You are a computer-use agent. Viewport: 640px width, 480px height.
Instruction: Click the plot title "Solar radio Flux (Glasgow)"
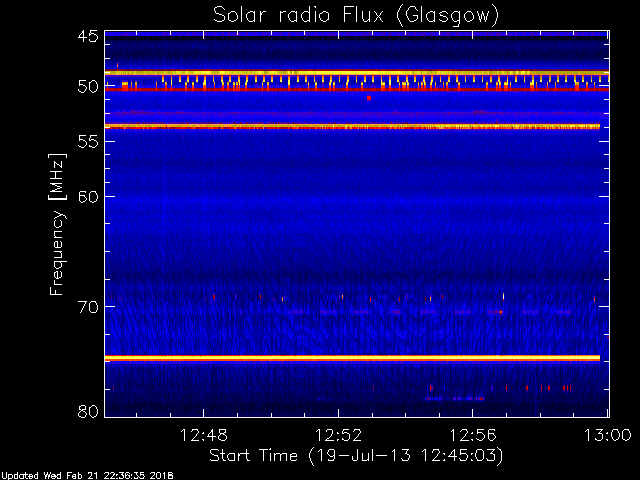coord(356,16)
